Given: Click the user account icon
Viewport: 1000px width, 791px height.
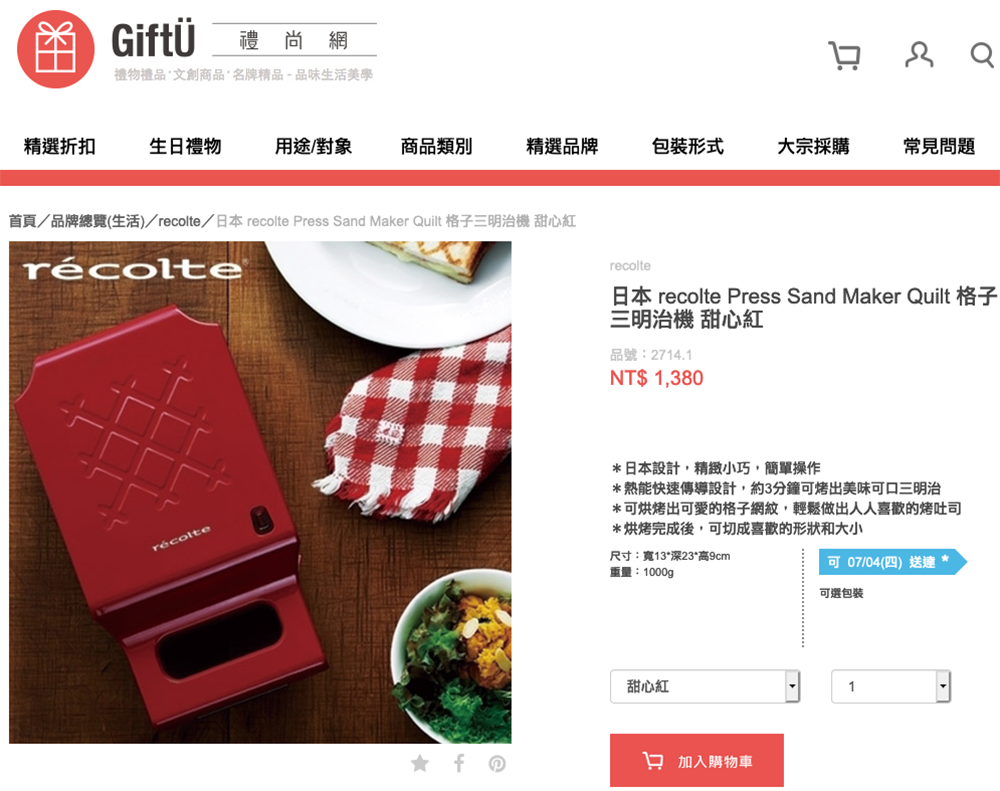Looking at the screenshot, I should 919,55.
